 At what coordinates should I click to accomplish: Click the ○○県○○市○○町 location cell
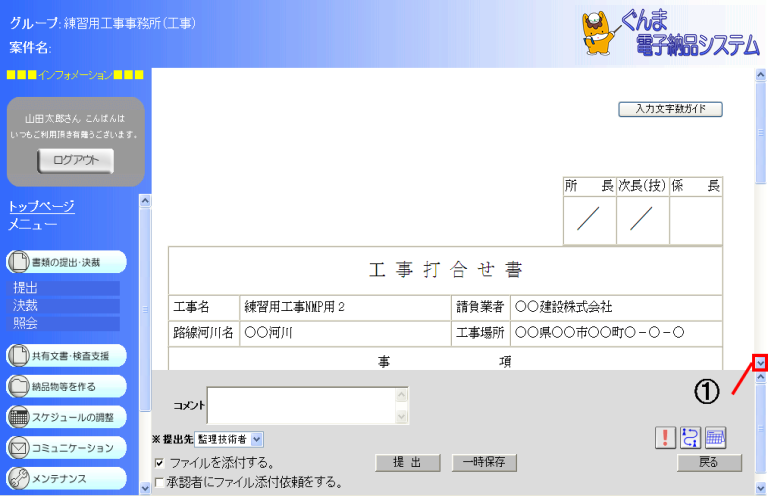coord(616,333)
